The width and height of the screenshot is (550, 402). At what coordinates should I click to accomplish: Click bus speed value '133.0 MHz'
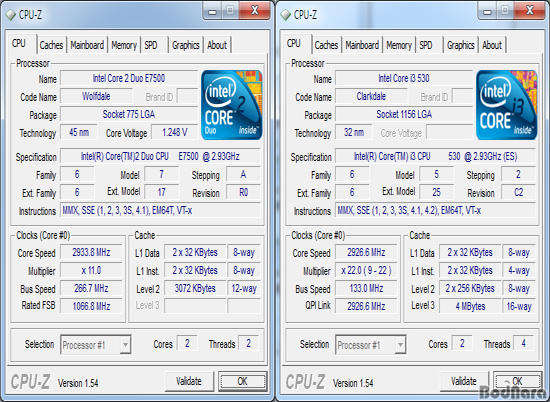click(366, 288)
